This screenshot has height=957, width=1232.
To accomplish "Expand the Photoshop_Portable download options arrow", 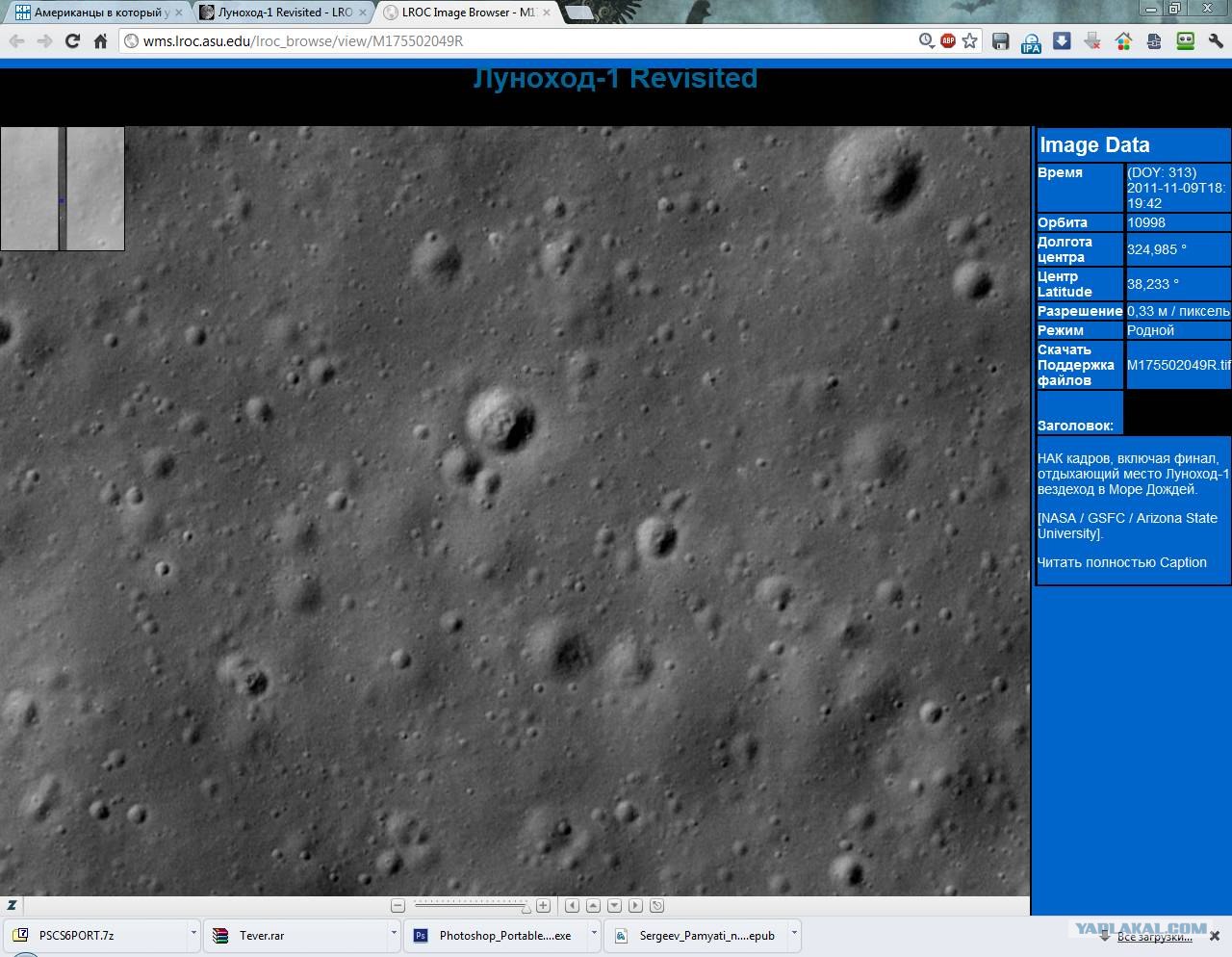I will tap(594, 933).
